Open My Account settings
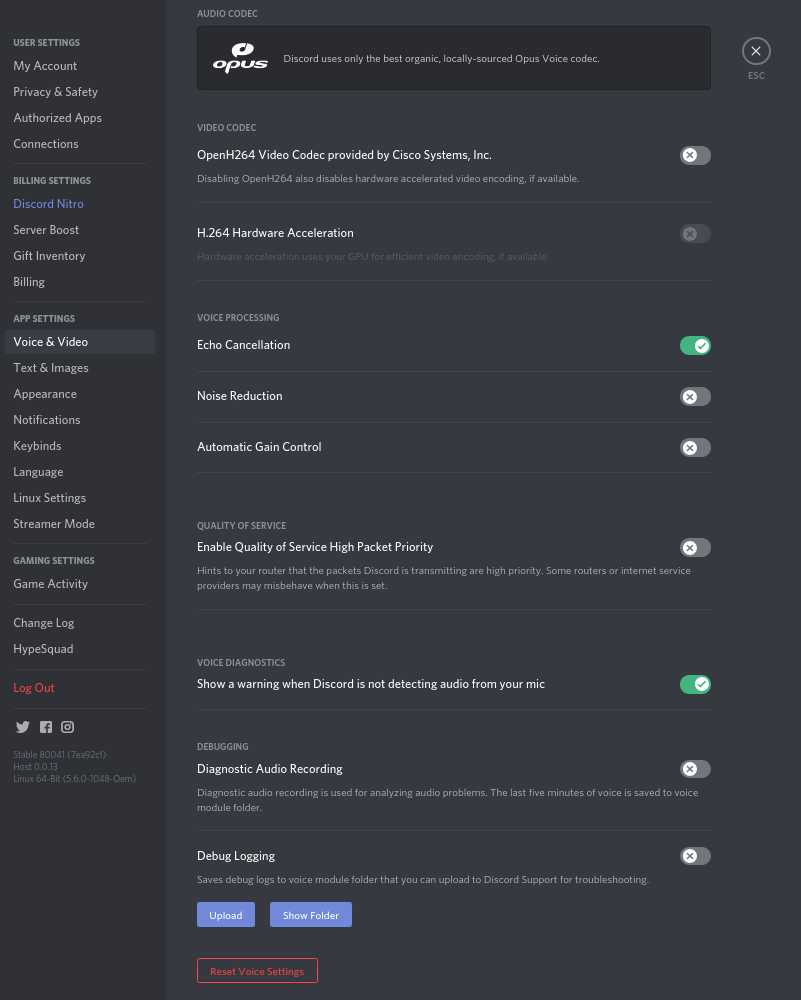 point(45,66)
